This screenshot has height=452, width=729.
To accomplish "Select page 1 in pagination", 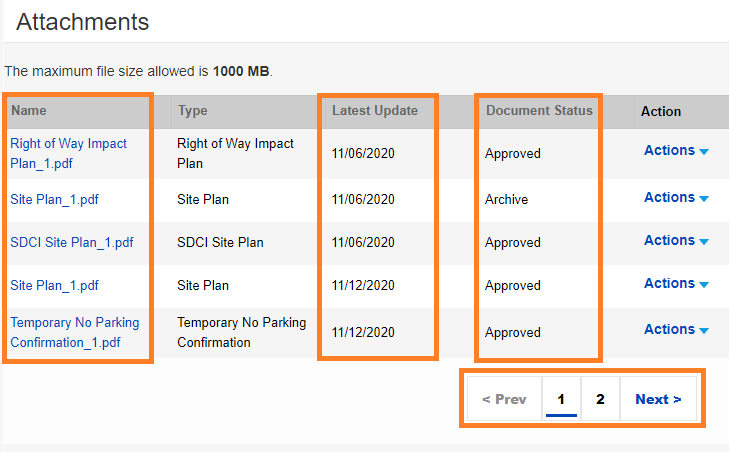I will [561, 399].
